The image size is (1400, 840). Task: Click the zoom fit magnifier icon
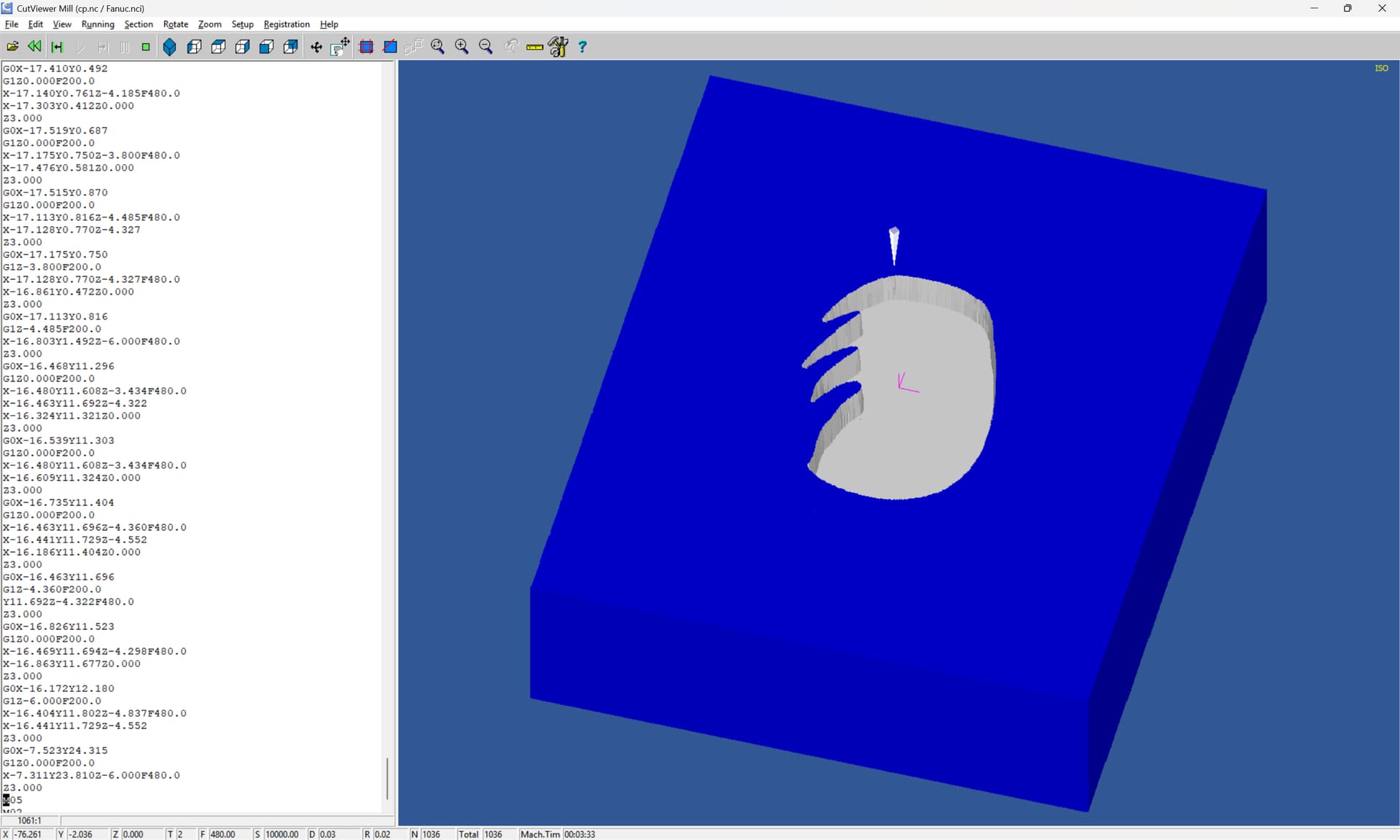[437, 47]
